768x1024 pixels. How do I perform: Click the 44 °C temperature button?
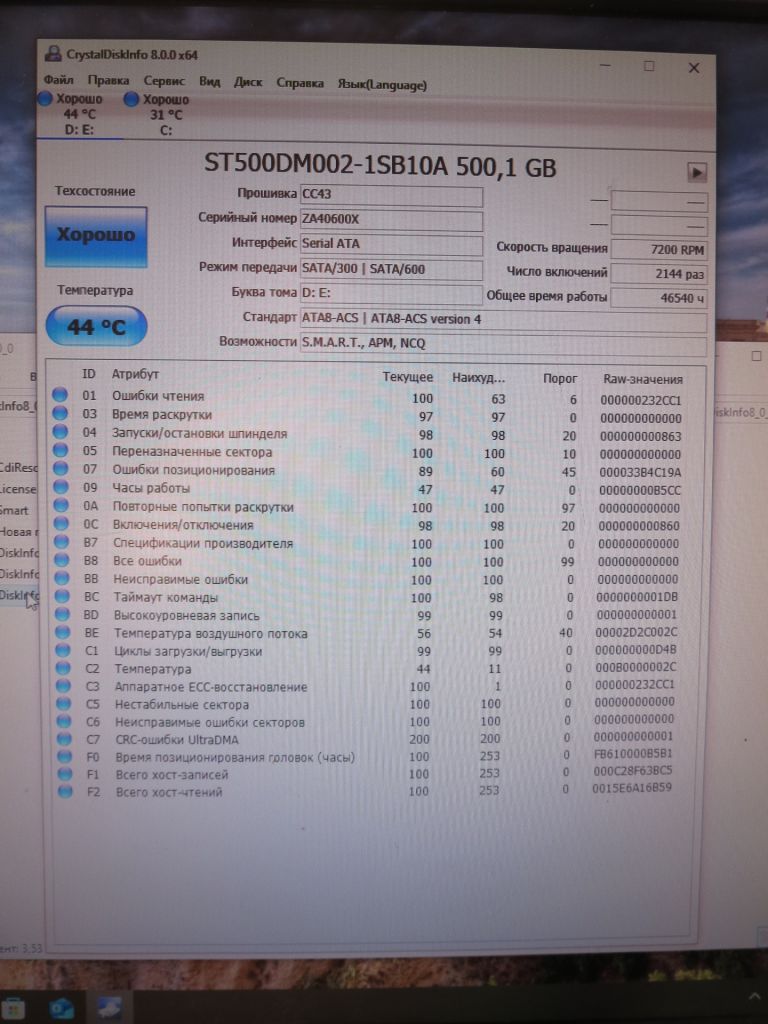click(x=96, y=326)
